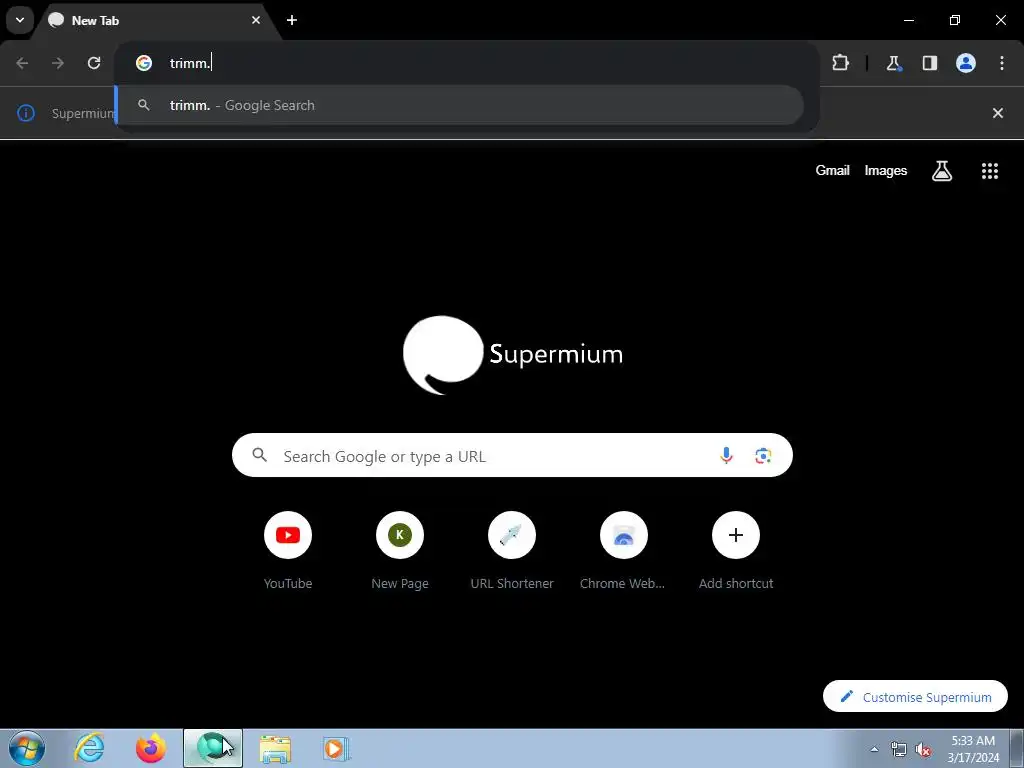Open the Experiments flask in toolbar
Image resolution: width=1024 pixels, height=768 pixels.
893,63
